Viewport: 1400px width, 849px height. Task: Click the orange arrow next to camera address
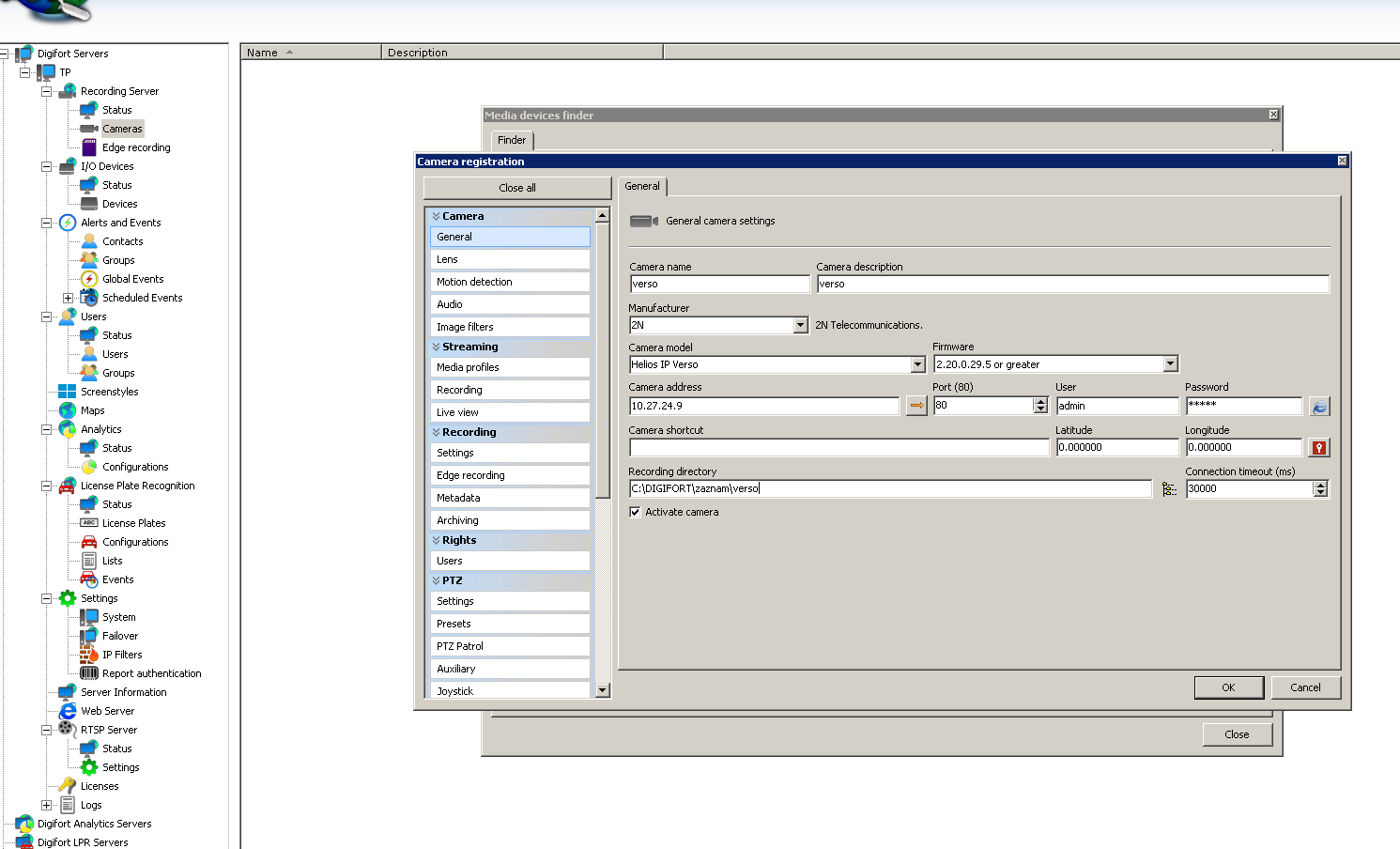[916, 406]
